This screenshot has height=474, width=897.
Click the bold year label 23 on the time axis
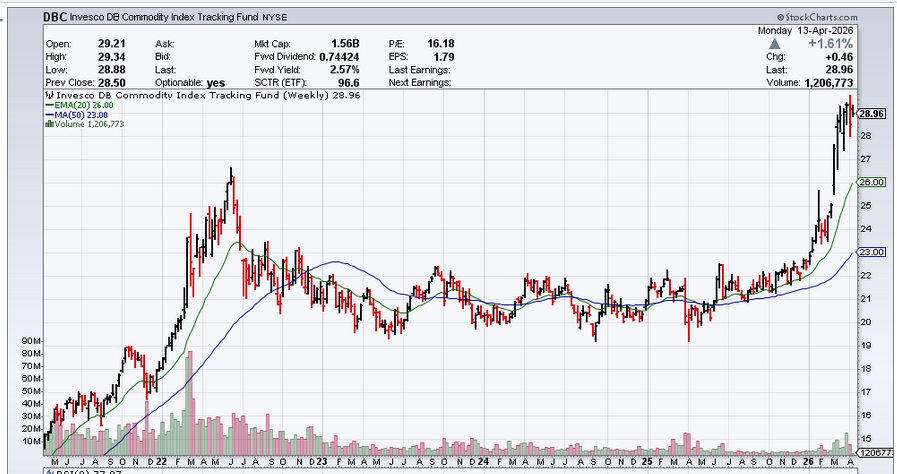point(322,461)
